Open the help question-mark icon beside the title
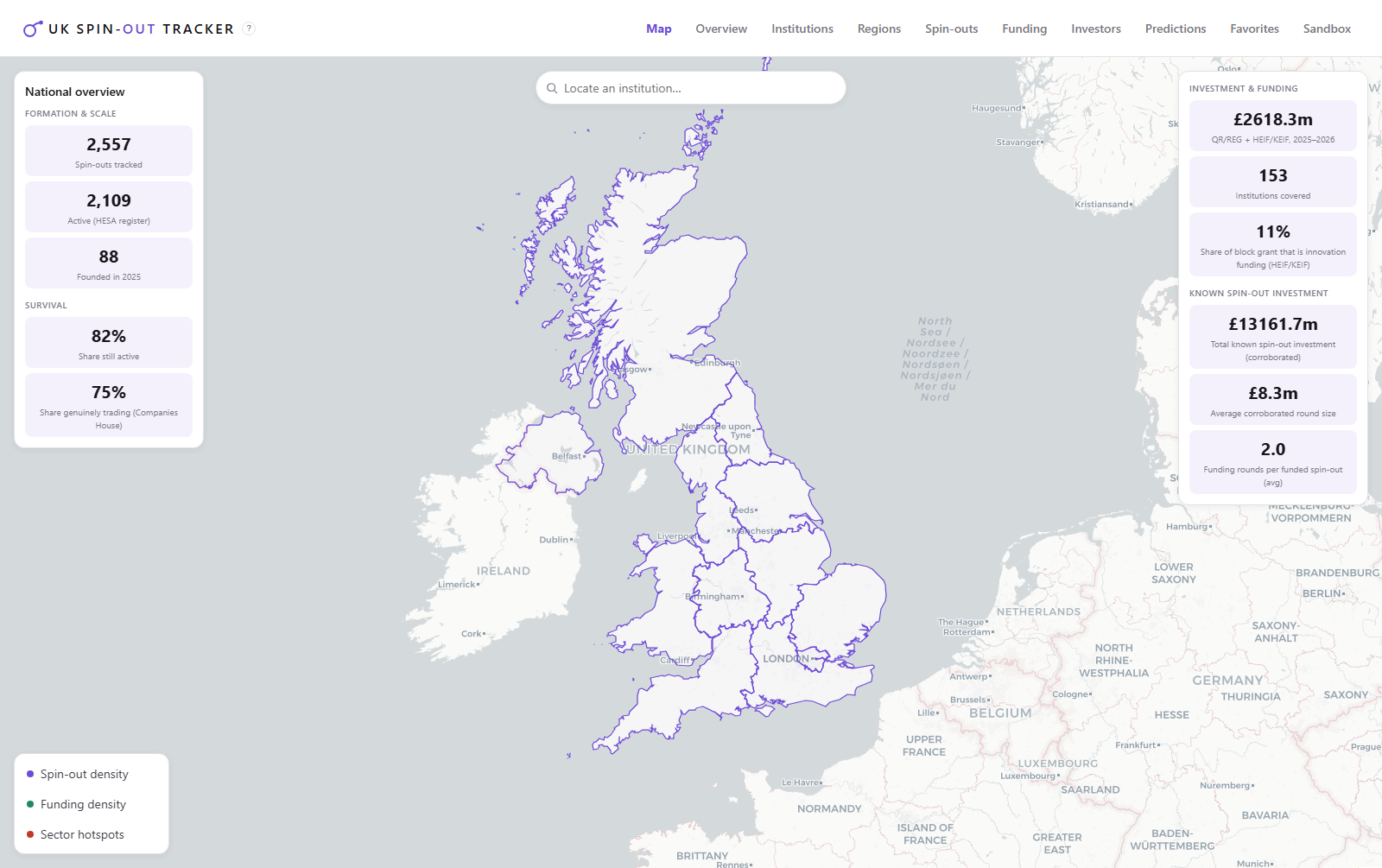 (x=249, y=29)
